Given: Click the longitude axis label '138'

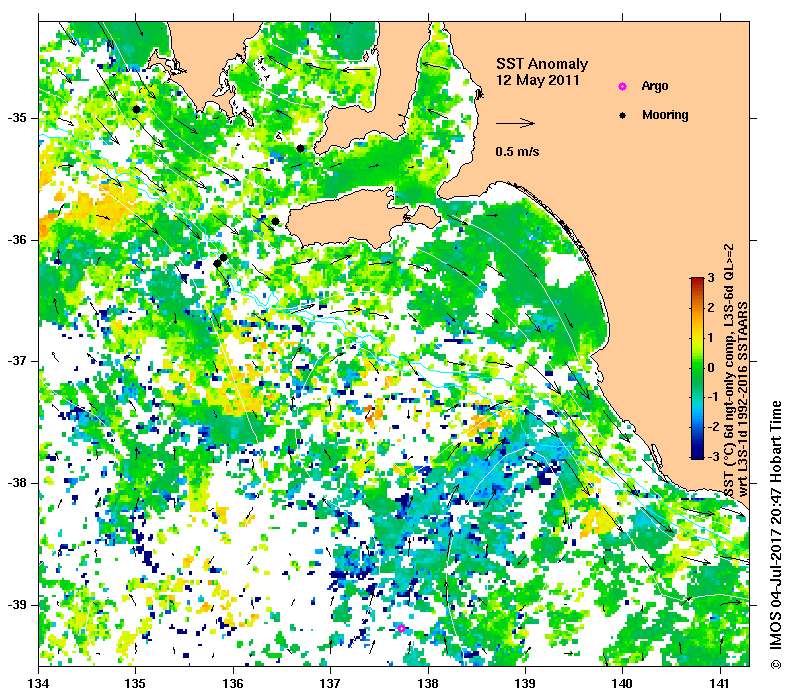Looking at the screenshot, I should tap(428, 684).
